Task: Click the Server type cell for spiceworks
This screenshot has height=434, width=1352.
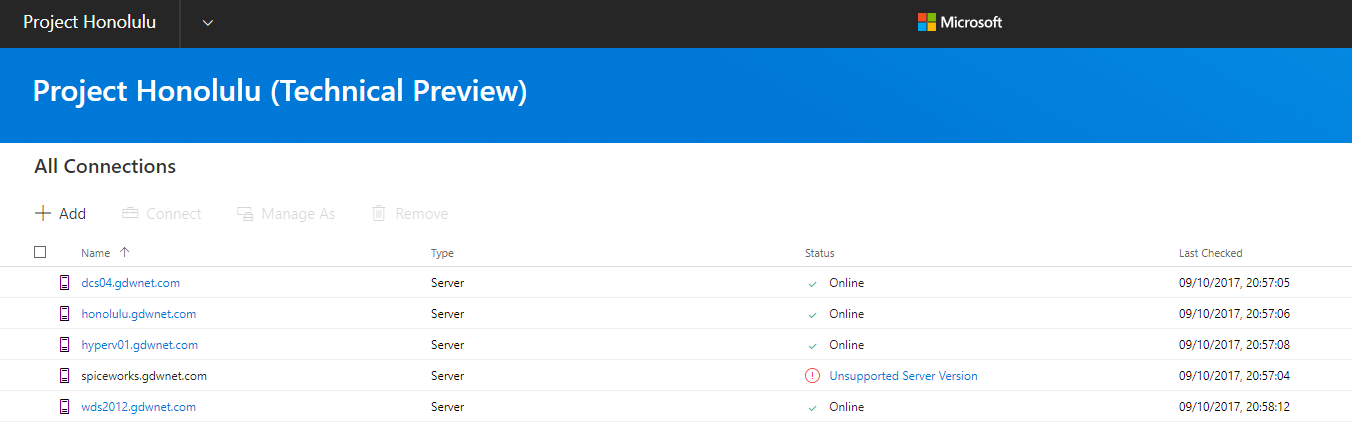Action: pyautogui.click(x=447, y=376)
